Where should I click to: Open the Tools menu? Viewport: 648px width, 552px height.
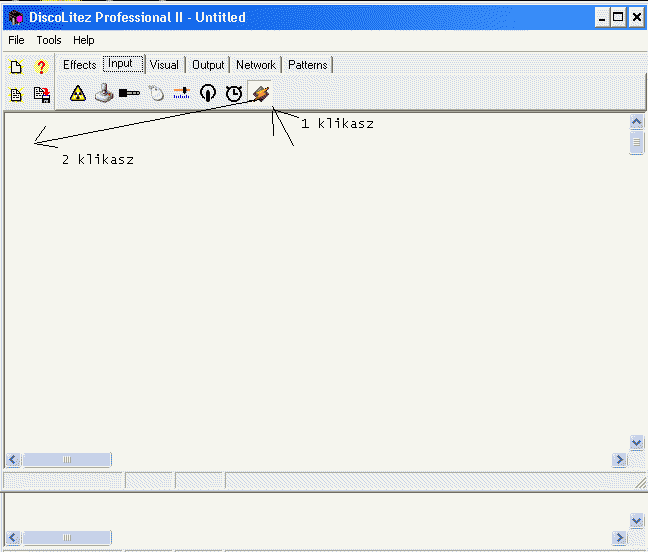point(49,40)
